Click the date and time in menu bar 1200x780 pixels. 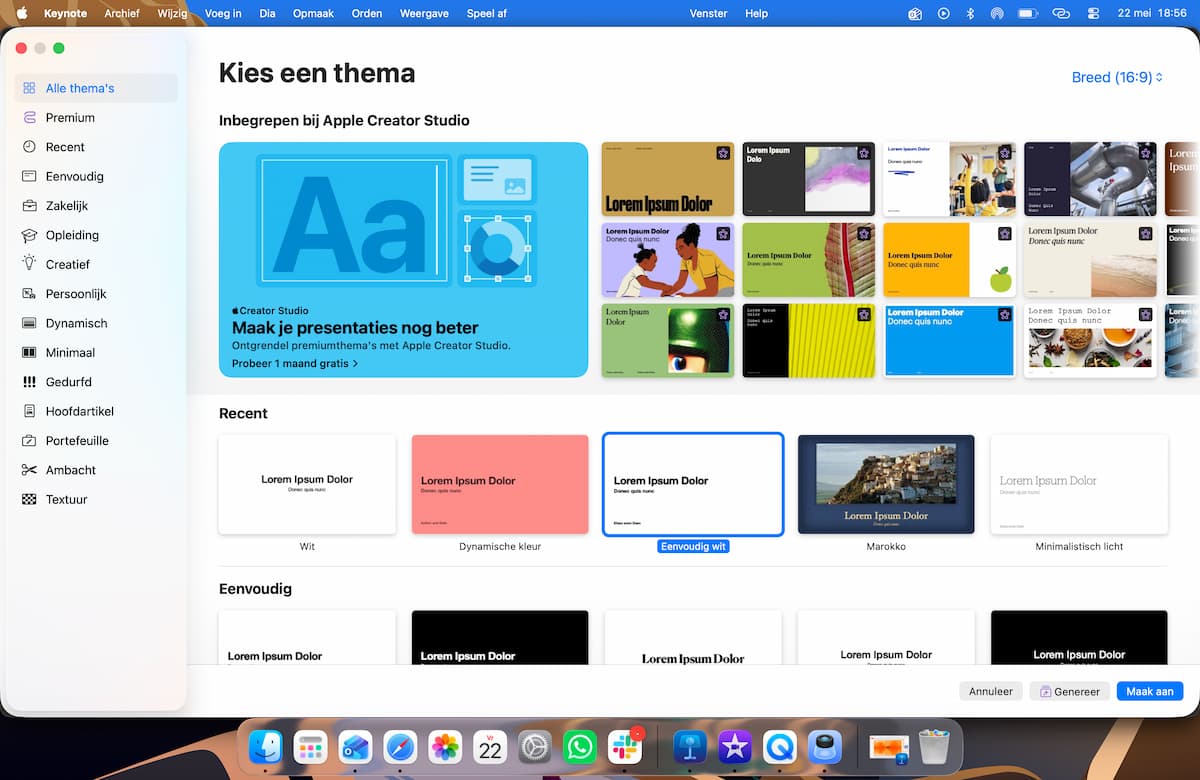click(x=1152, y=13)
